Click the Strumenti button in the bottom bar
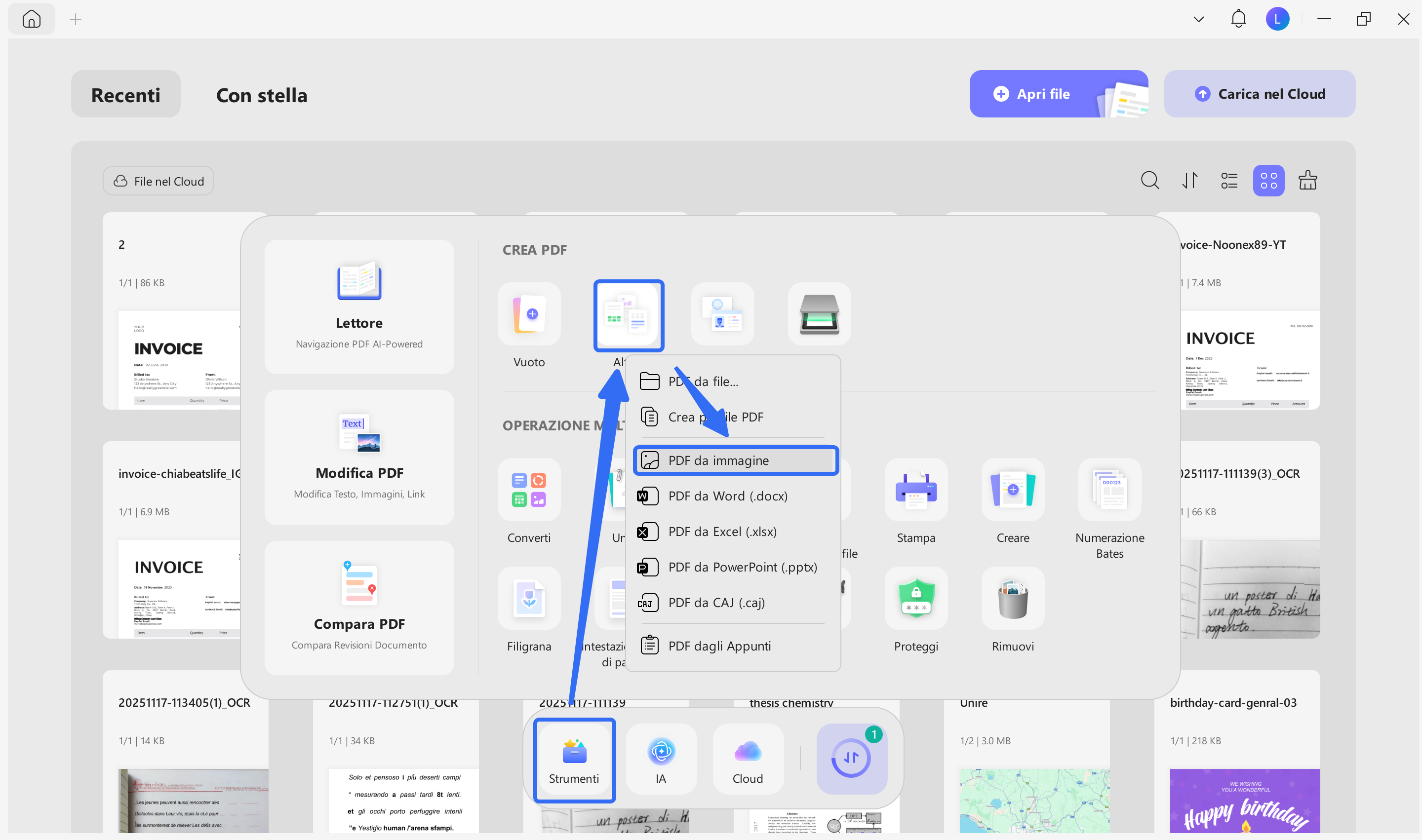The height and width of the screenshot is (840, 1422). [574, 760]
